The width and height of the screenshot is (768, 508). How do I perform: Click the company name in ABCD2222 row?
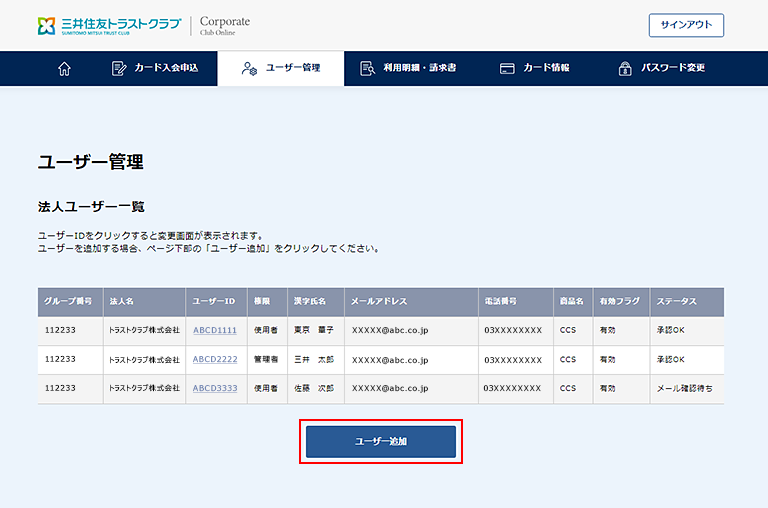point(144,360)
